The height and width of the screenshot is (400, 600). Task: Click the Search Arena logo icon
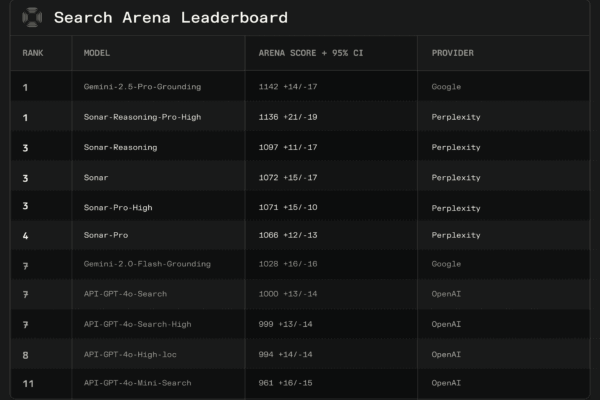click(32, 17)
